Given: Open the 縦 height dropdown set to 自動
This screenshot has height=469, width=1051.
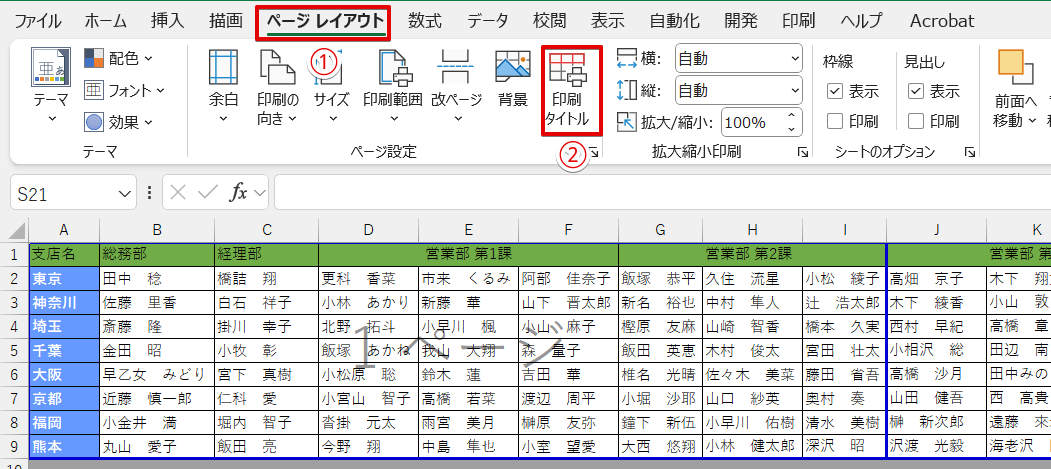Looking at the screenshot, I should tap(739, 90).
